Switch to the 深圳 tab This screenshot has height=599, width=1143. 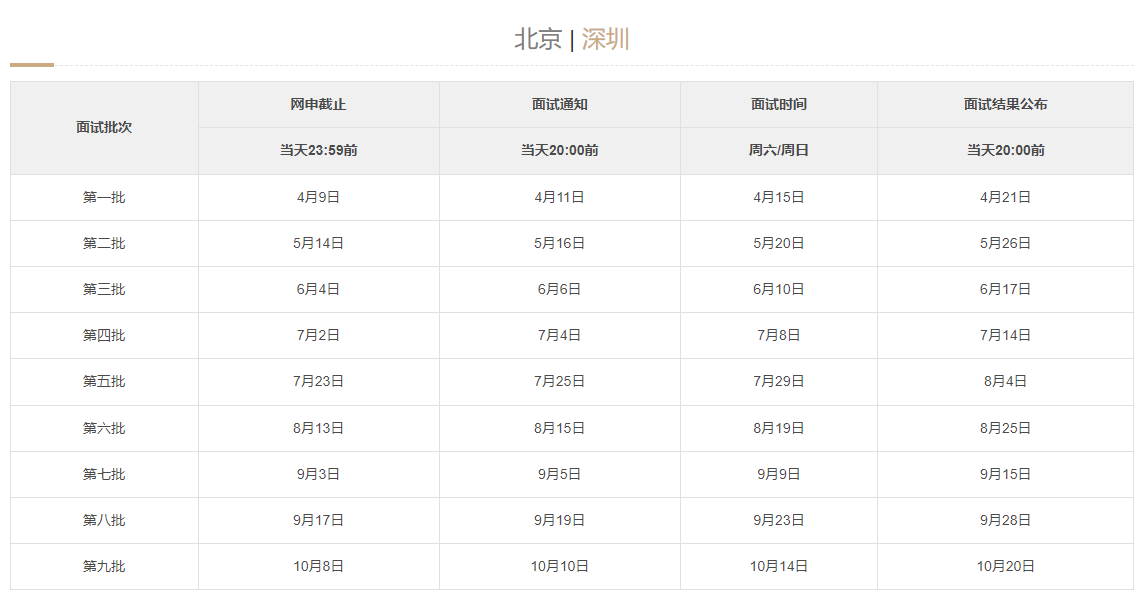click(x=605, y=39)
